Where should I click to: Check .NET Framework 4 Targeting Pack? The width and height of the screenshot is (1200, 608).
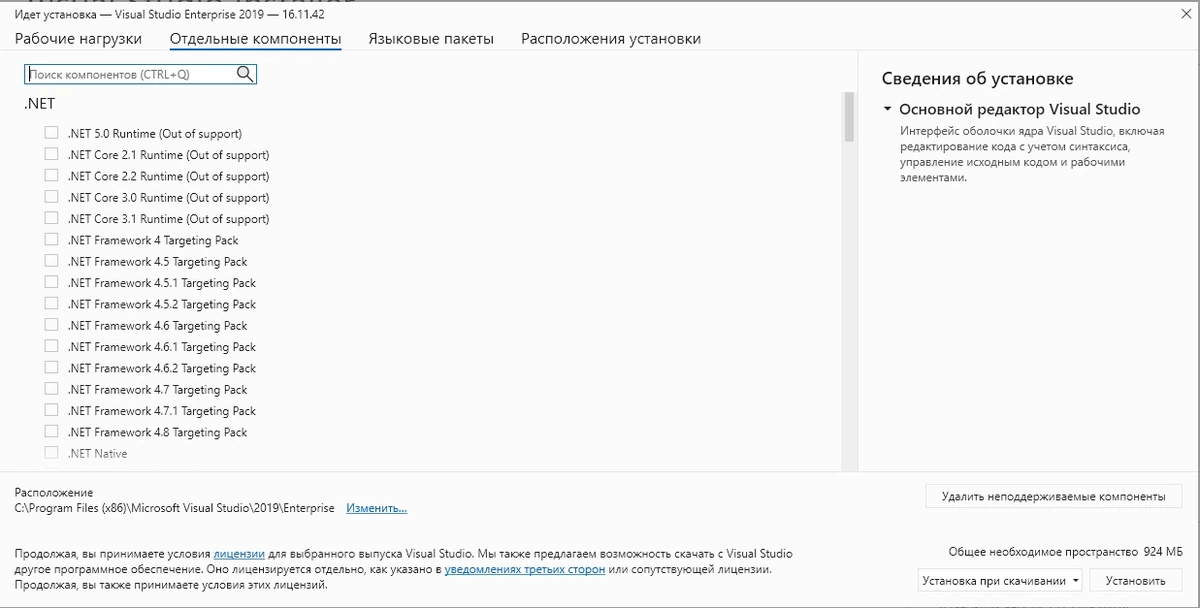(51, 240)
